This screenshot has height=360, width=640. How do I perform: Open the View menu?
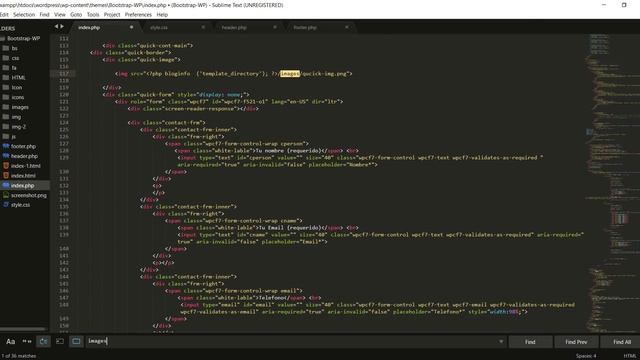coord(60,15)
